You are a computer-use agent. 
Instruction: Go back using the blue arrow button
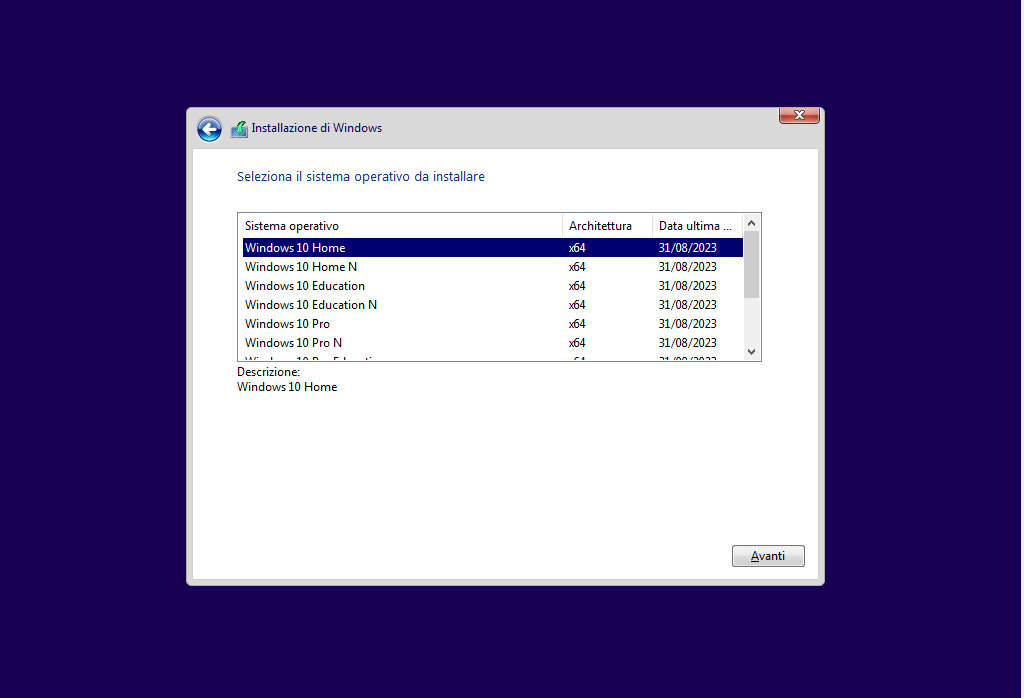(x=210, y=129)
